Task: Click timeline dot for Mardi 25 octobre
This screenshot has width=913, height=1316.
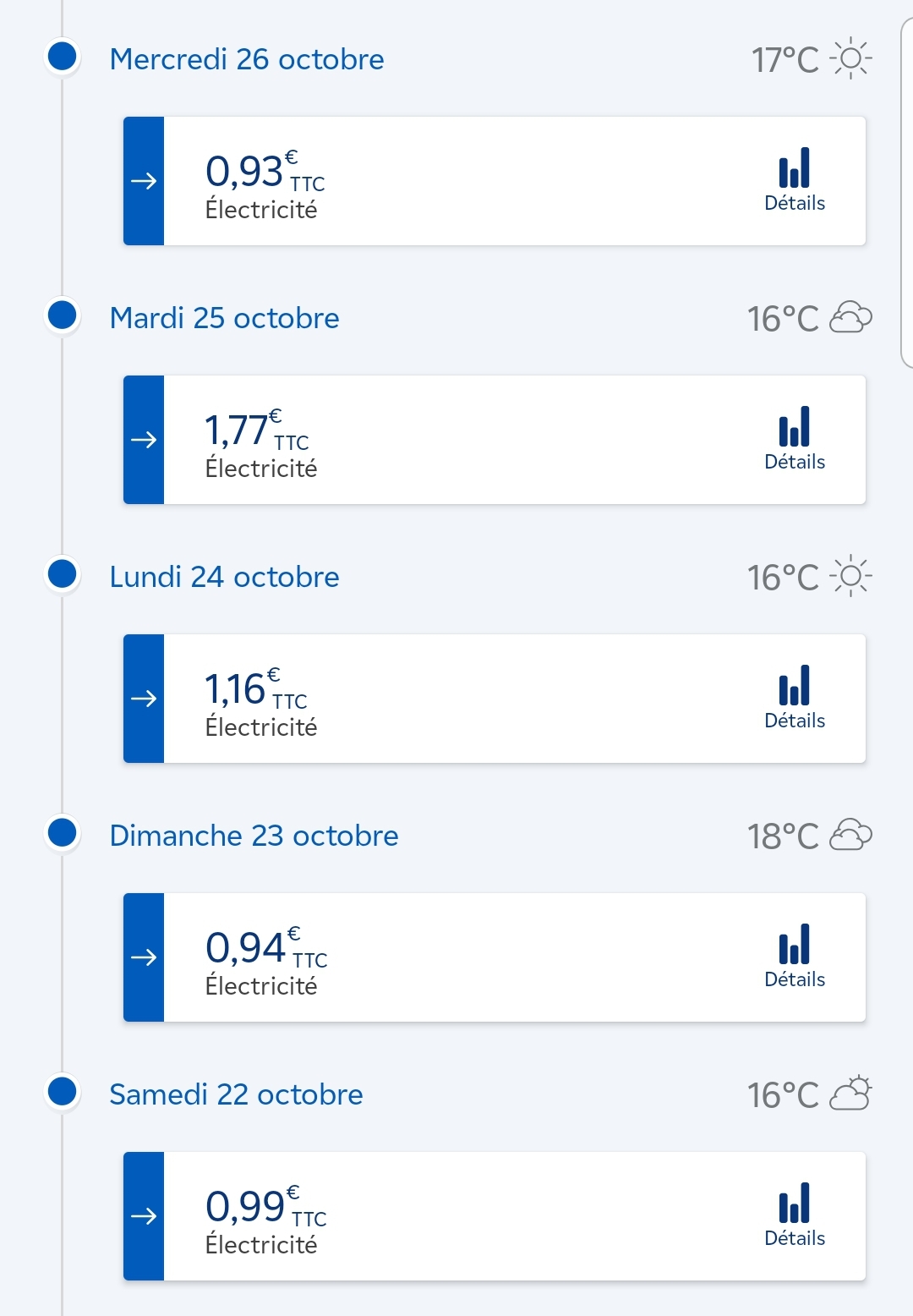Action: click(x=63, y=315)
